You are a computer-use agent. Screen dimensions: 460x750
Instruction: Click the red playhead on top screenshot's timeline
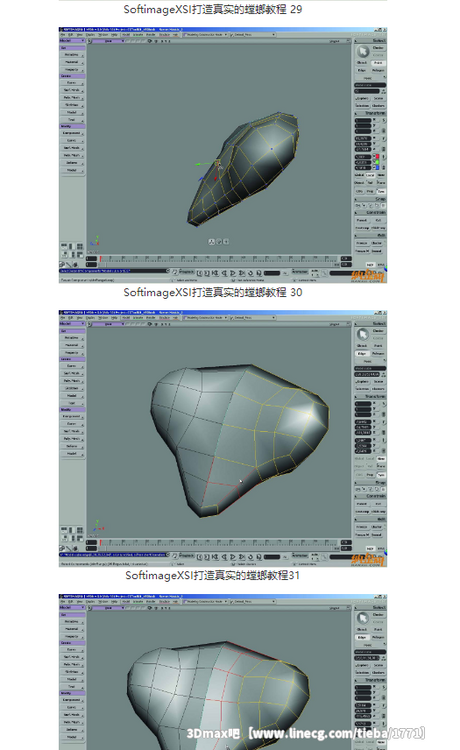pos(101,259)
